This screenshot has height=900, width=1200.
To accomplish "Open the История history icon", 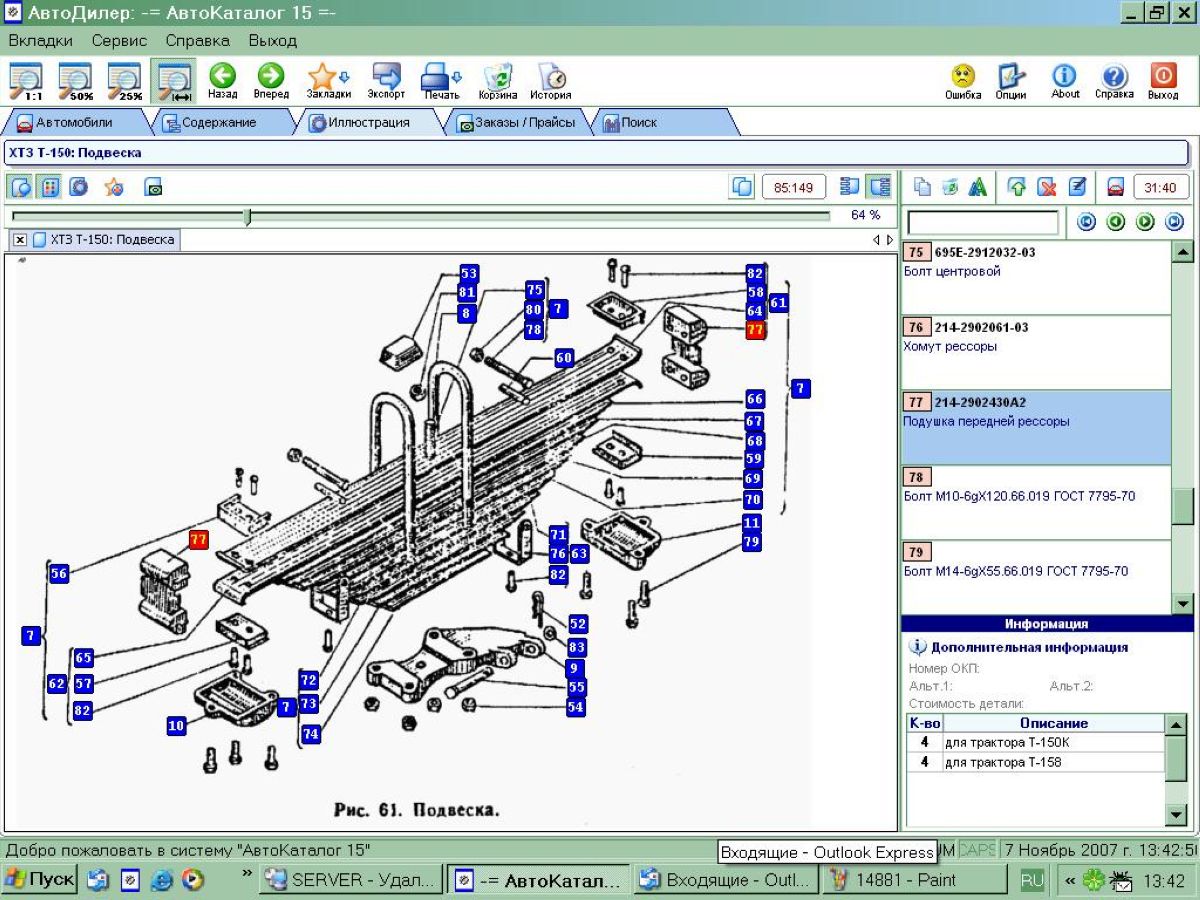I will [x=551, y=80].
